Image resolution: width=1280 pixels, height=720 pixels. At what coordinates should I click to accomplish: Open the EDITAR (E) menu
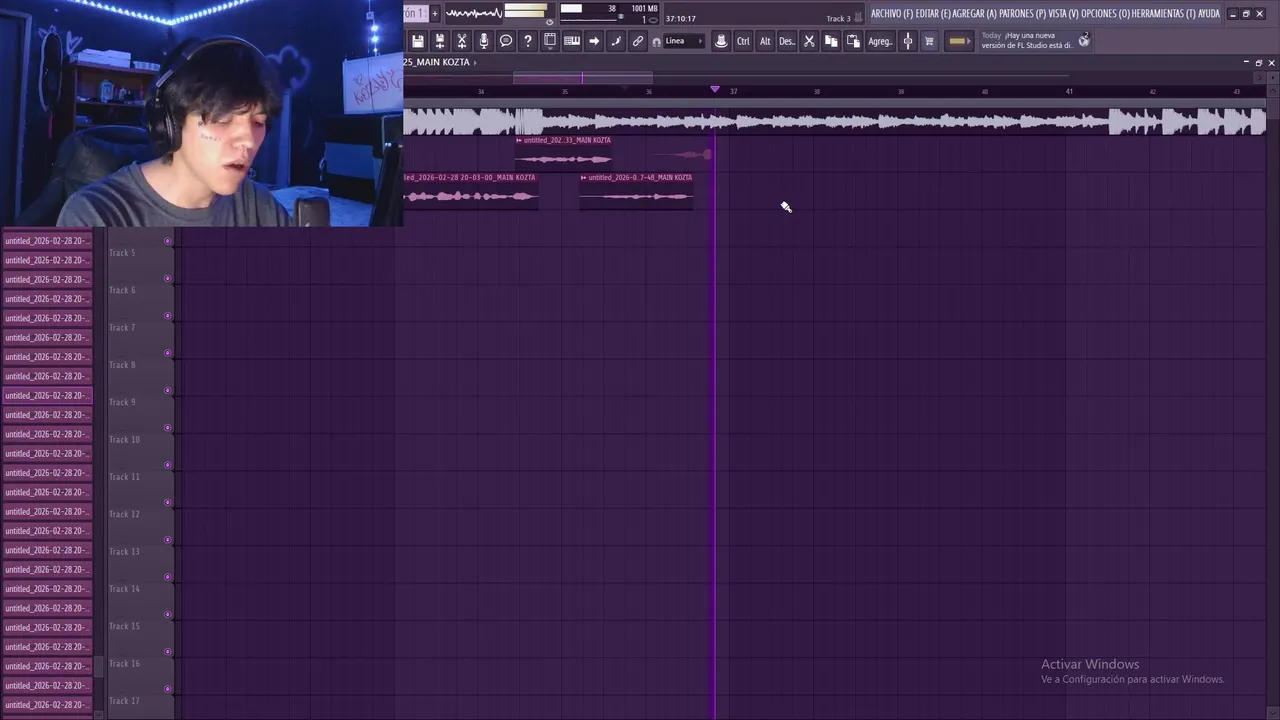point(934,14)
